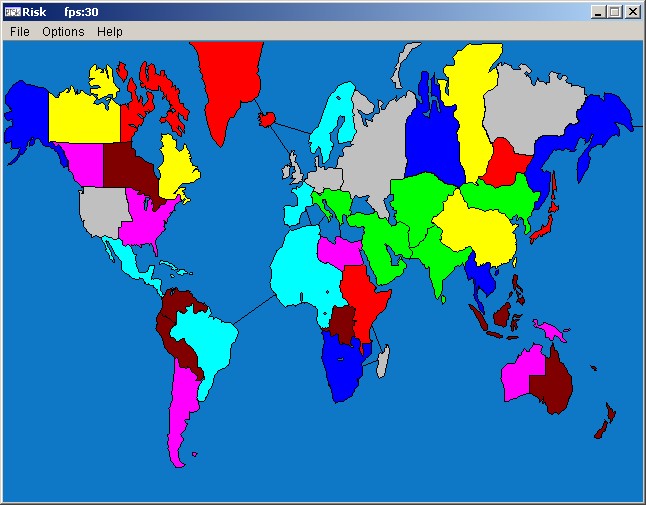This screenshot has width=646, height=505.
Task: Maximize the Risk window
Action: coord(615,12)
